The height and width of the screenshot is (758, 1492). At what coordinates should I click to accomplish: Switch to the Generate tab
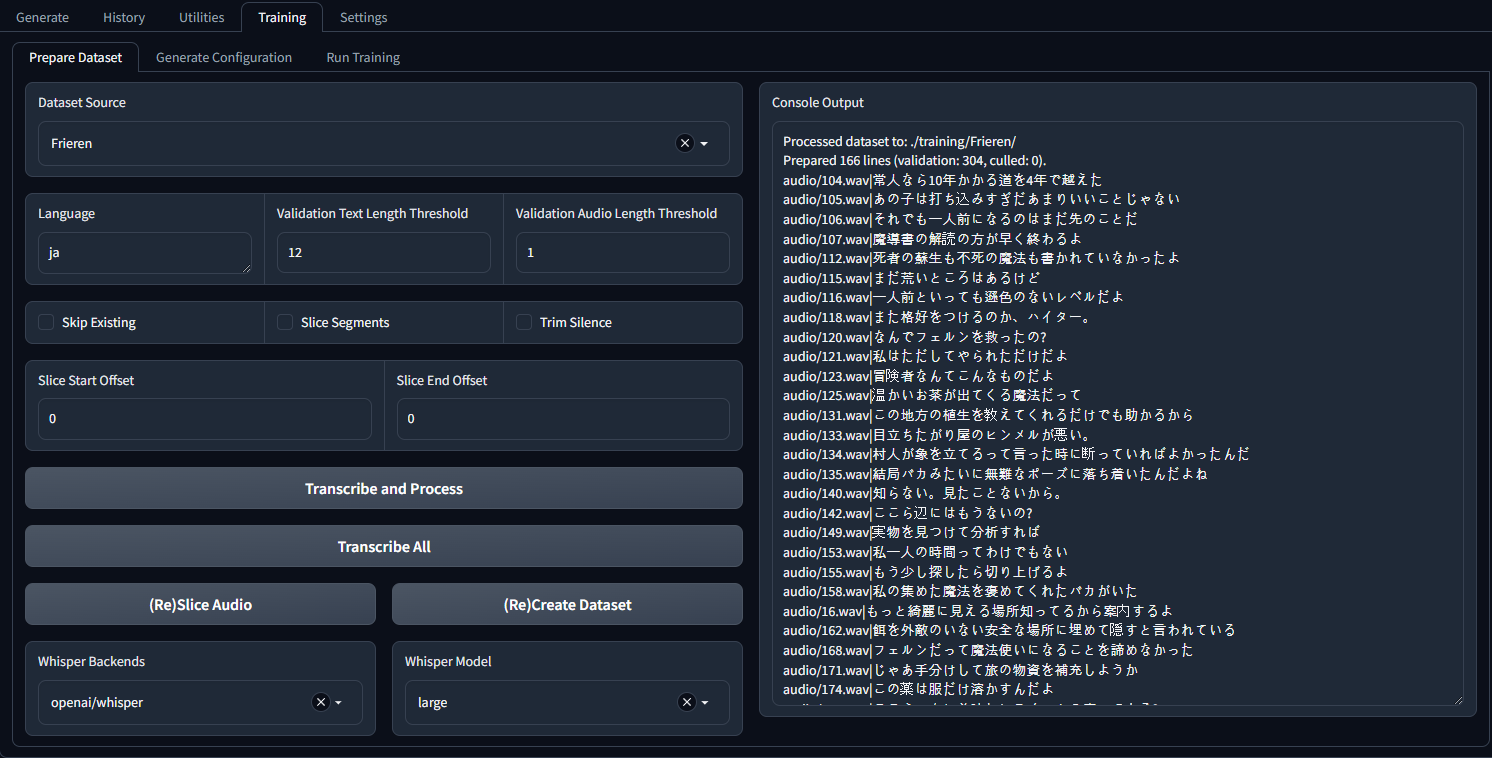point(42,17)
